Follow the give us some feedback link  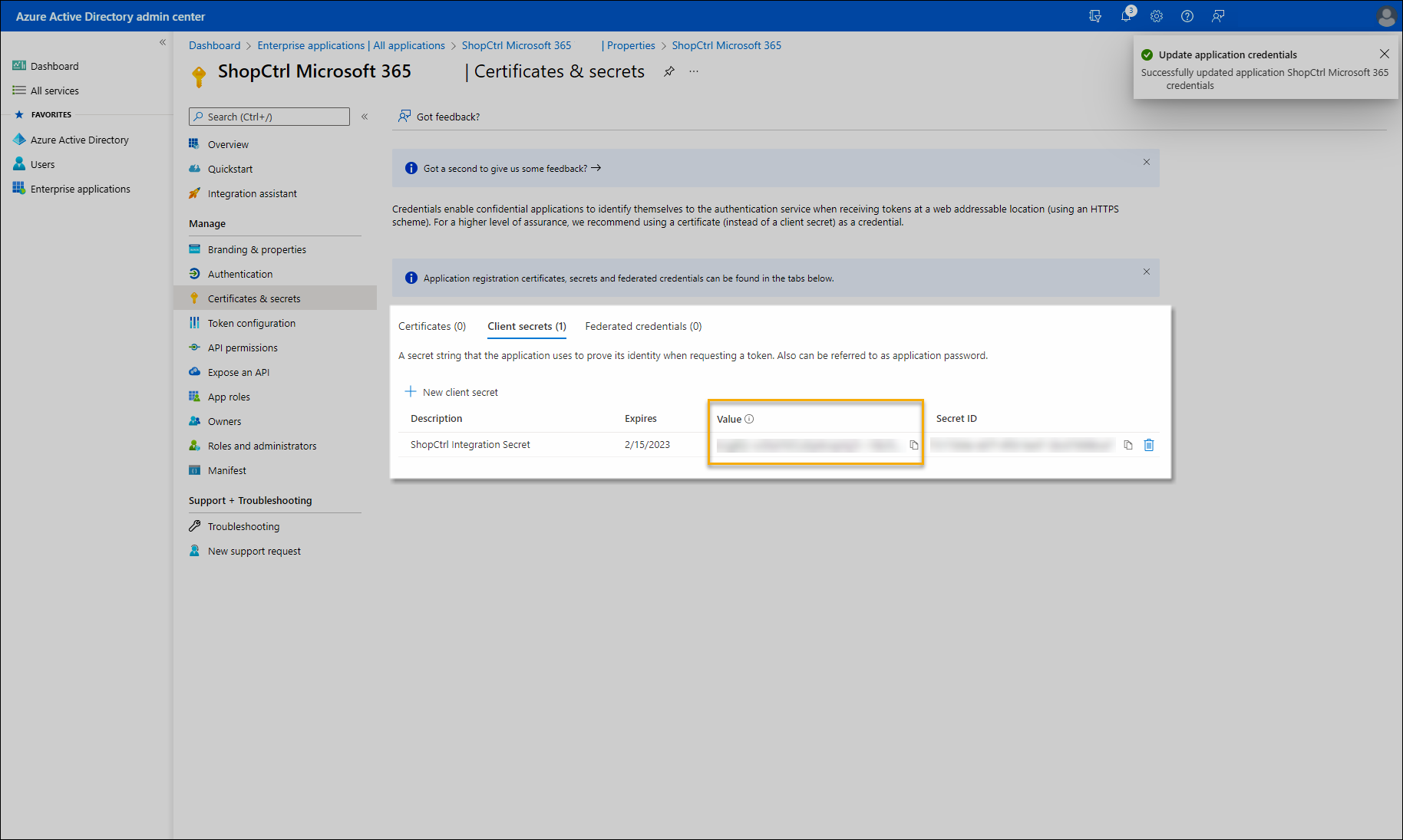click(512, 168)
